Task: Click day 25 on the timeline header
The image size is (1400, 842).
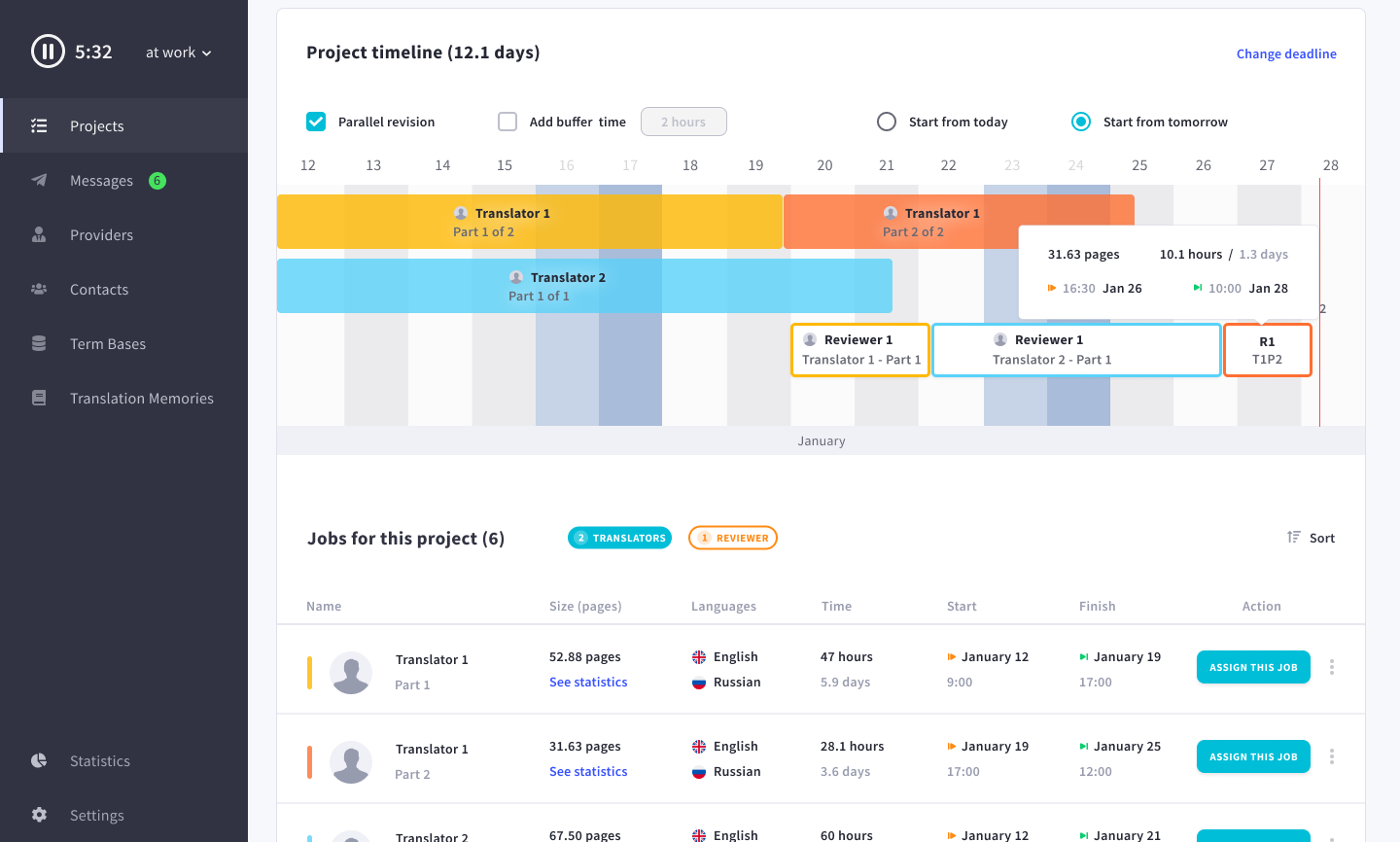Action: [x=1139, y=165]
